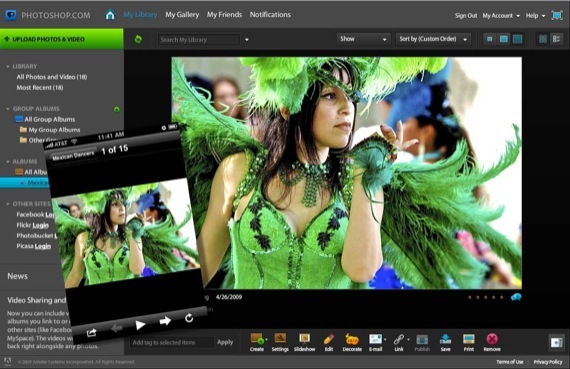Image resolution: width=570 pixels, height=369 pixels.
Task: Select the large thumbnail view icon
Action: pos(517,39)
